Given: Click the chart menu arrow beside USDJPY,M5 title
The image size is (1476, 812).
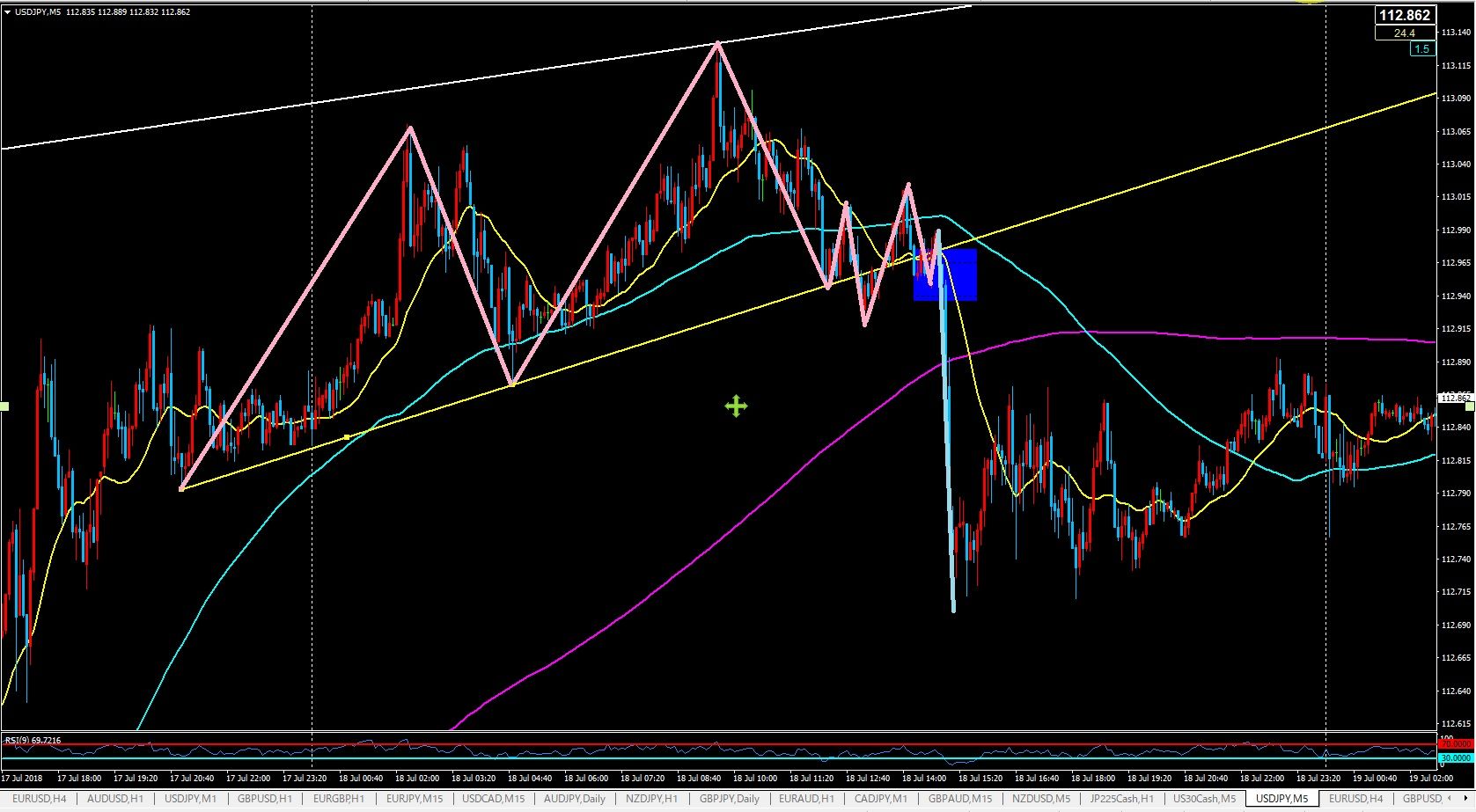Looking at the screenshot, I should click(x=7, y=12).
